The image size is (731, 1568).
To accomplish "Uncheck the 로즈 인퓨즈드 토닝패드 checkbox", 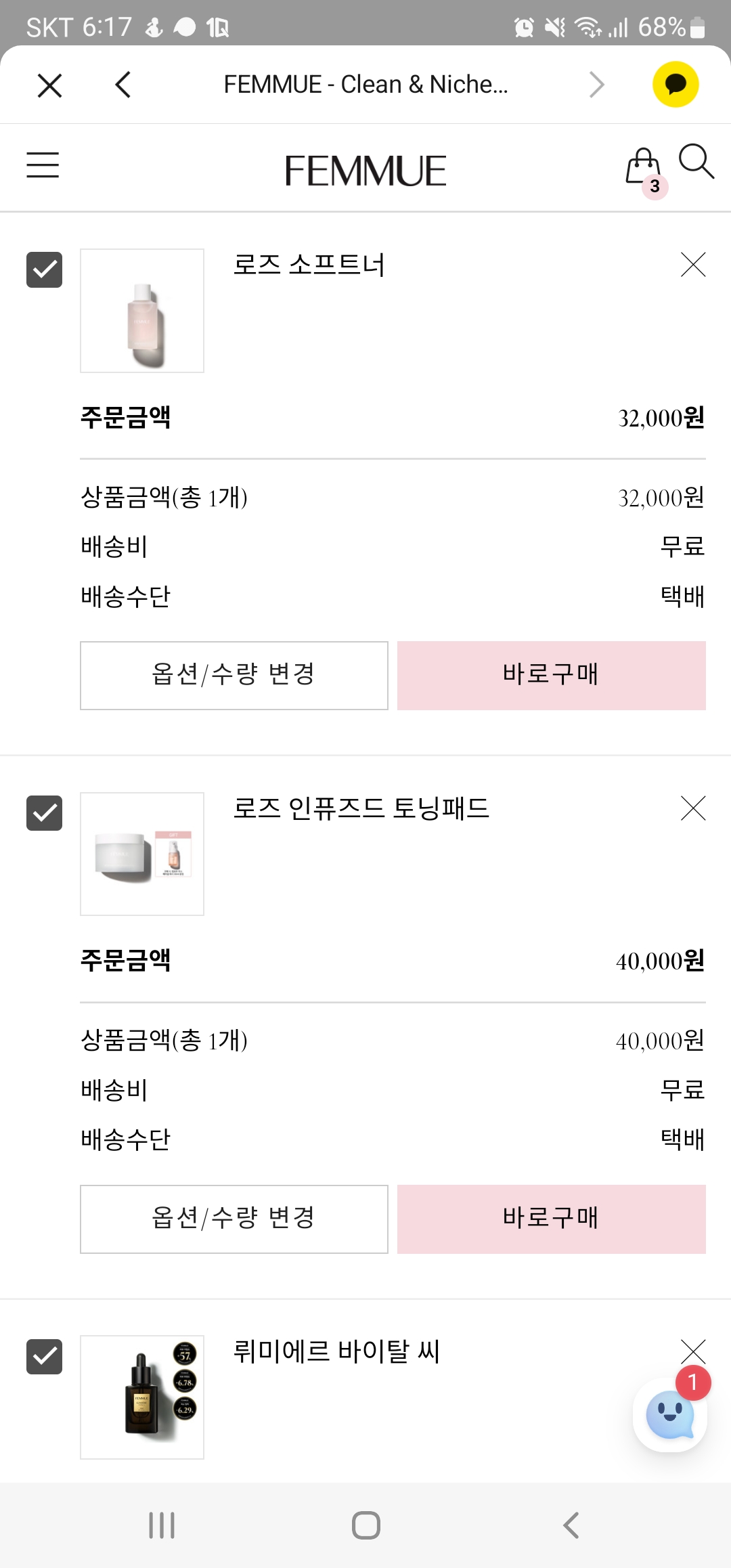I will click(44, 812).
